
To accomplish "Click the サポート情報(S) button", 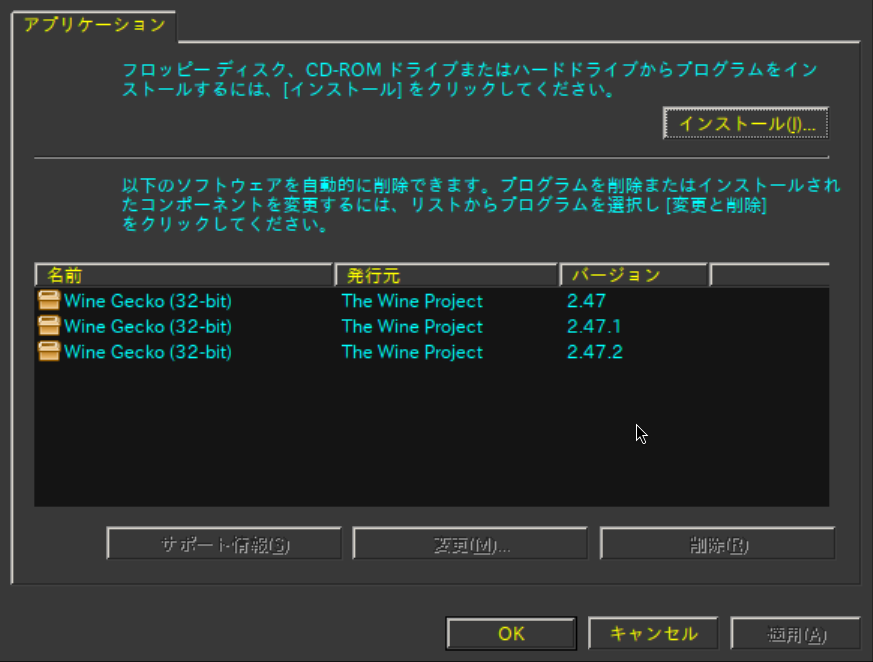I will pos(224,543).
